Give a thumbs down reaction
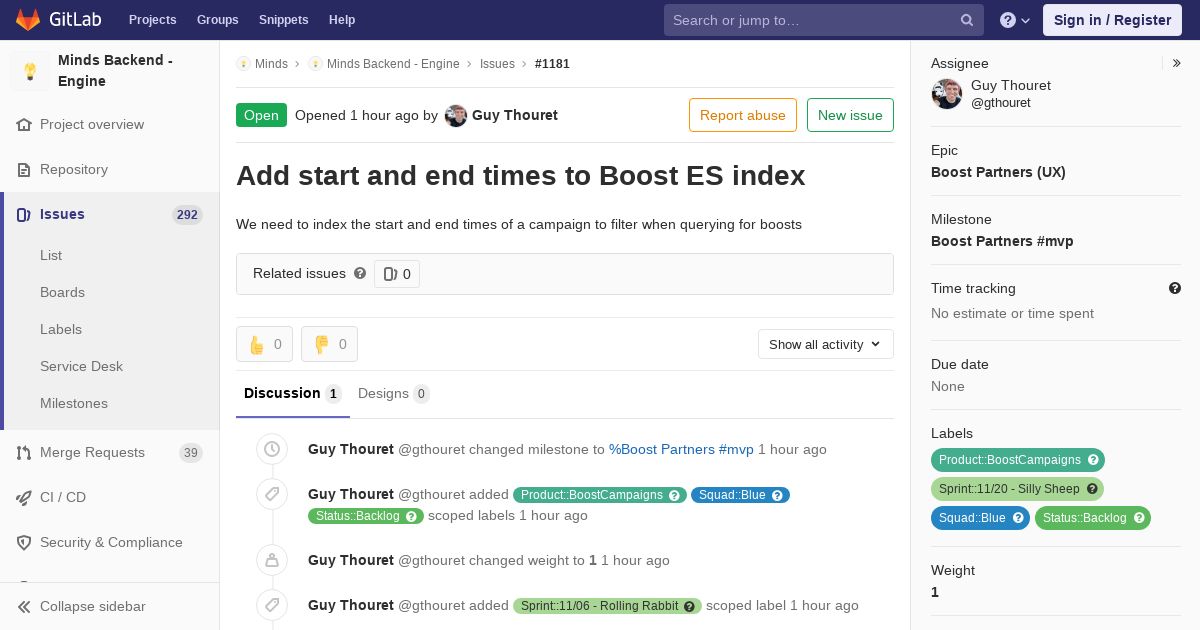This screenshot has height=630, width=1200. [329, 344]
